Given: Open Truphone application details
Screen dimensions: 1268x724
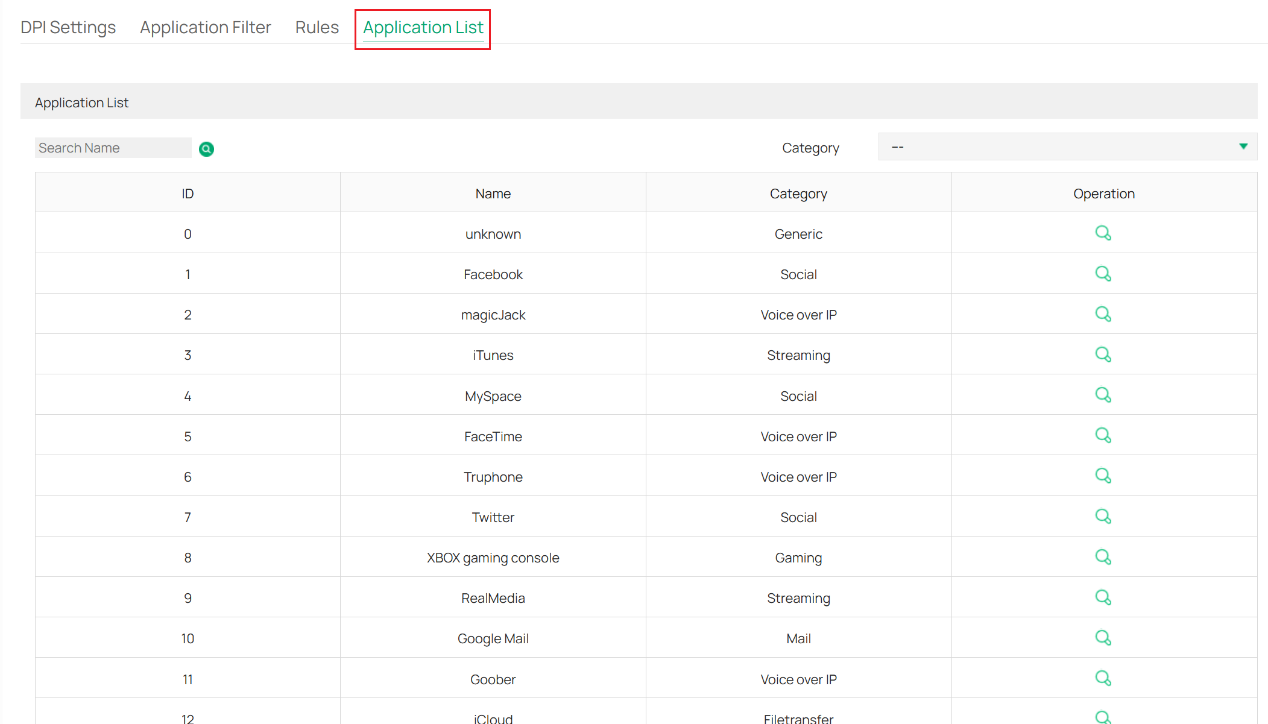Looking at the screenshot, I should (x=1103, y=475).
